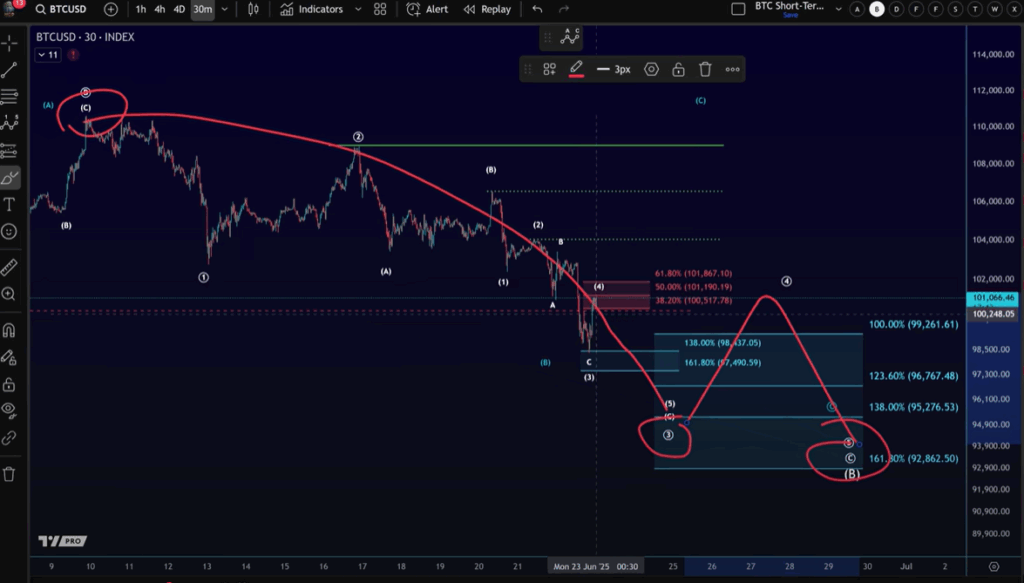Activate the Zoom In tool
The image size is (1024, 583).
(x=9, y=294)
